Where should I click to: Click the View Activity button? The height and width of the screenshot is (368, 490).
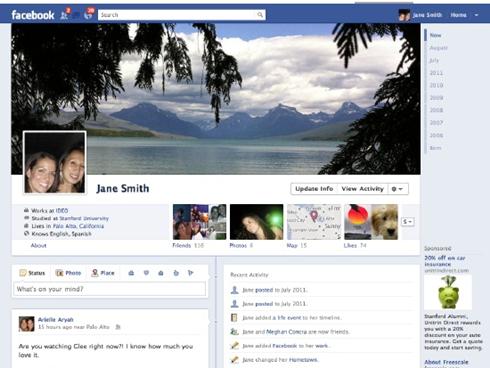tap(363, 189)
